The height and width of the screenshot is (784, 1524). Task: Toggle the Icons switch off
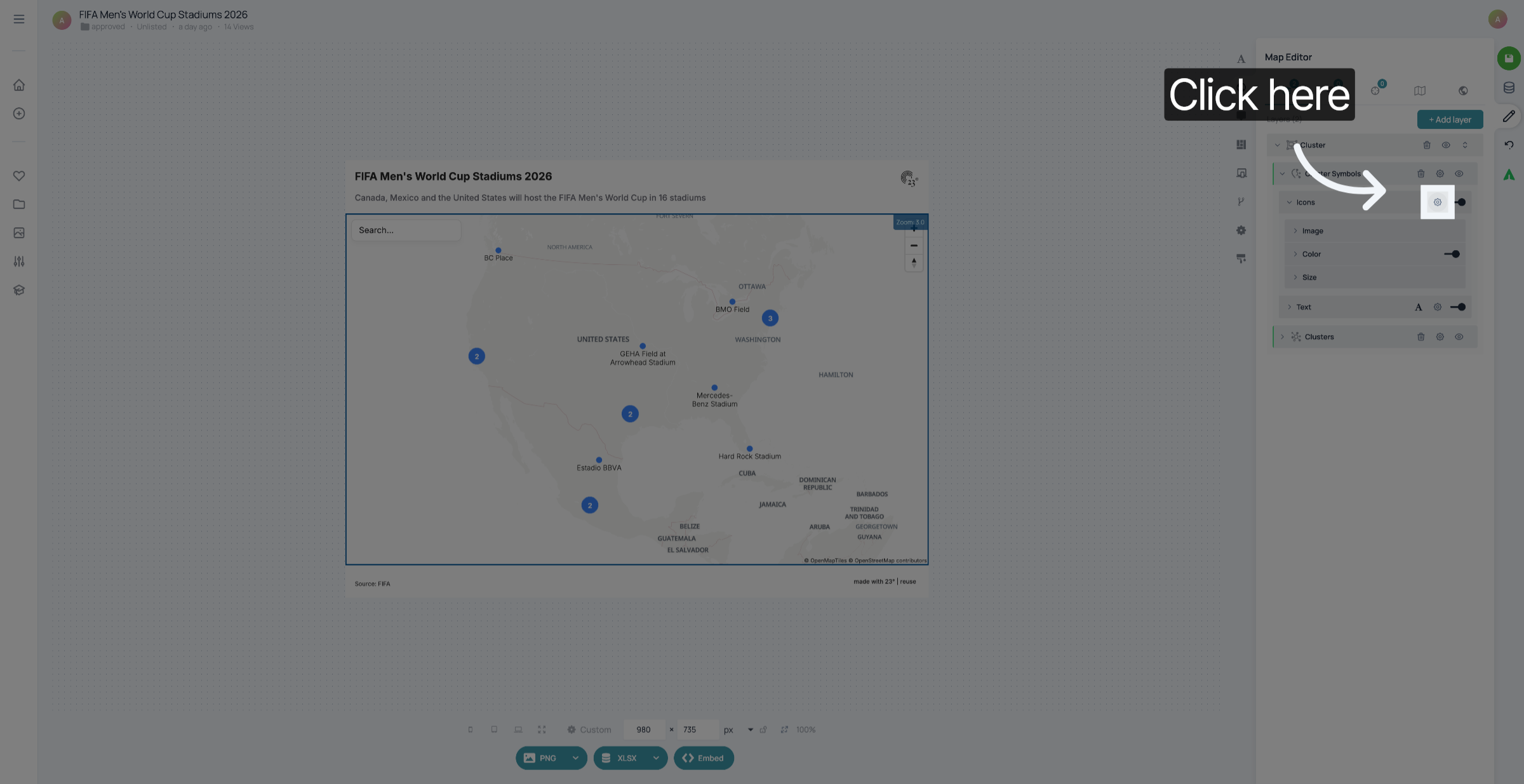(x=1460, y=203)
